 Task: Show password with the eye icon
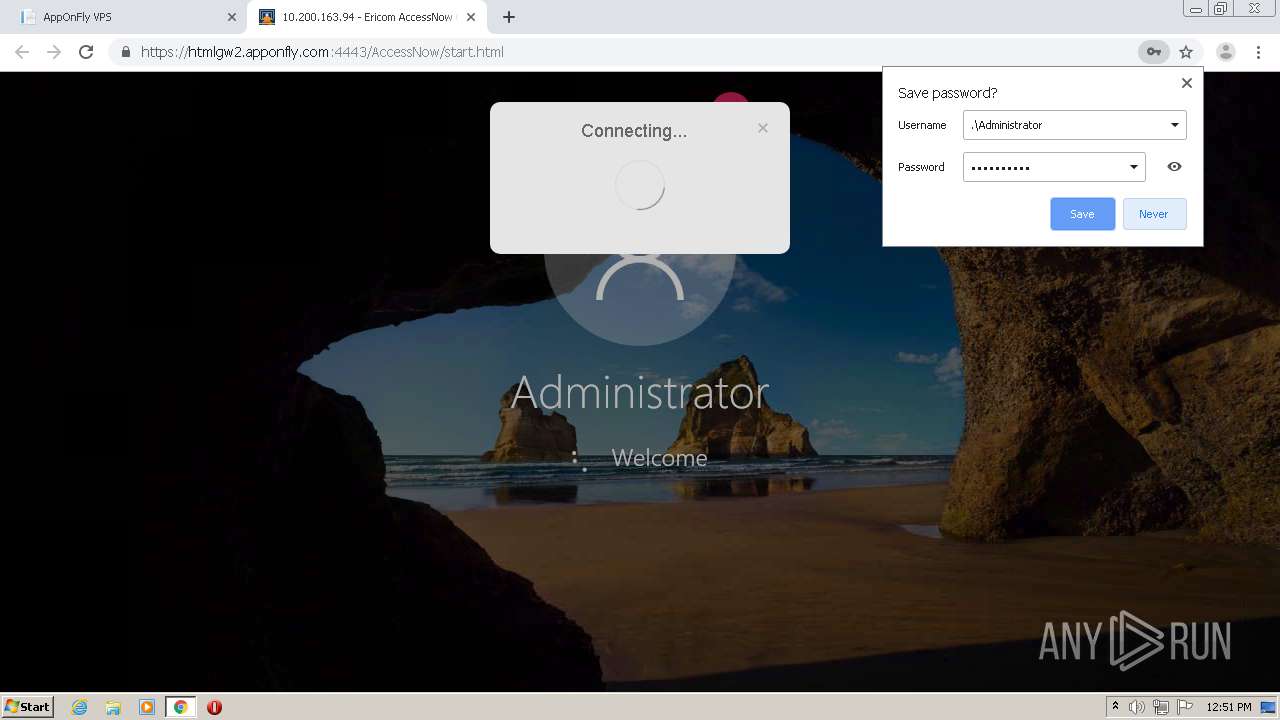tap(1174, 167)
